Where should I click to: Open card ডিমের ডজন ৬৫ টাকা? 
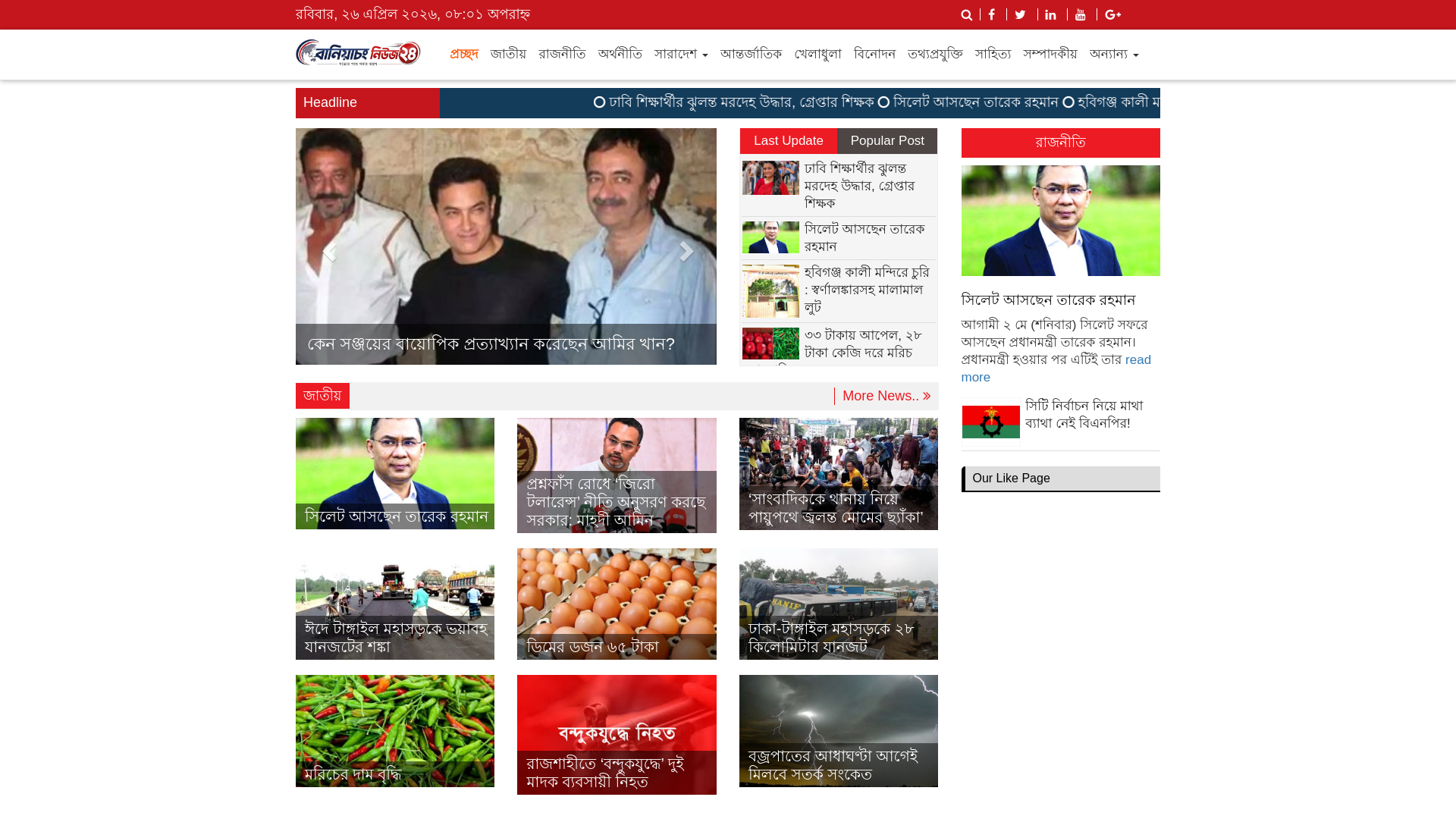point(617,604)
